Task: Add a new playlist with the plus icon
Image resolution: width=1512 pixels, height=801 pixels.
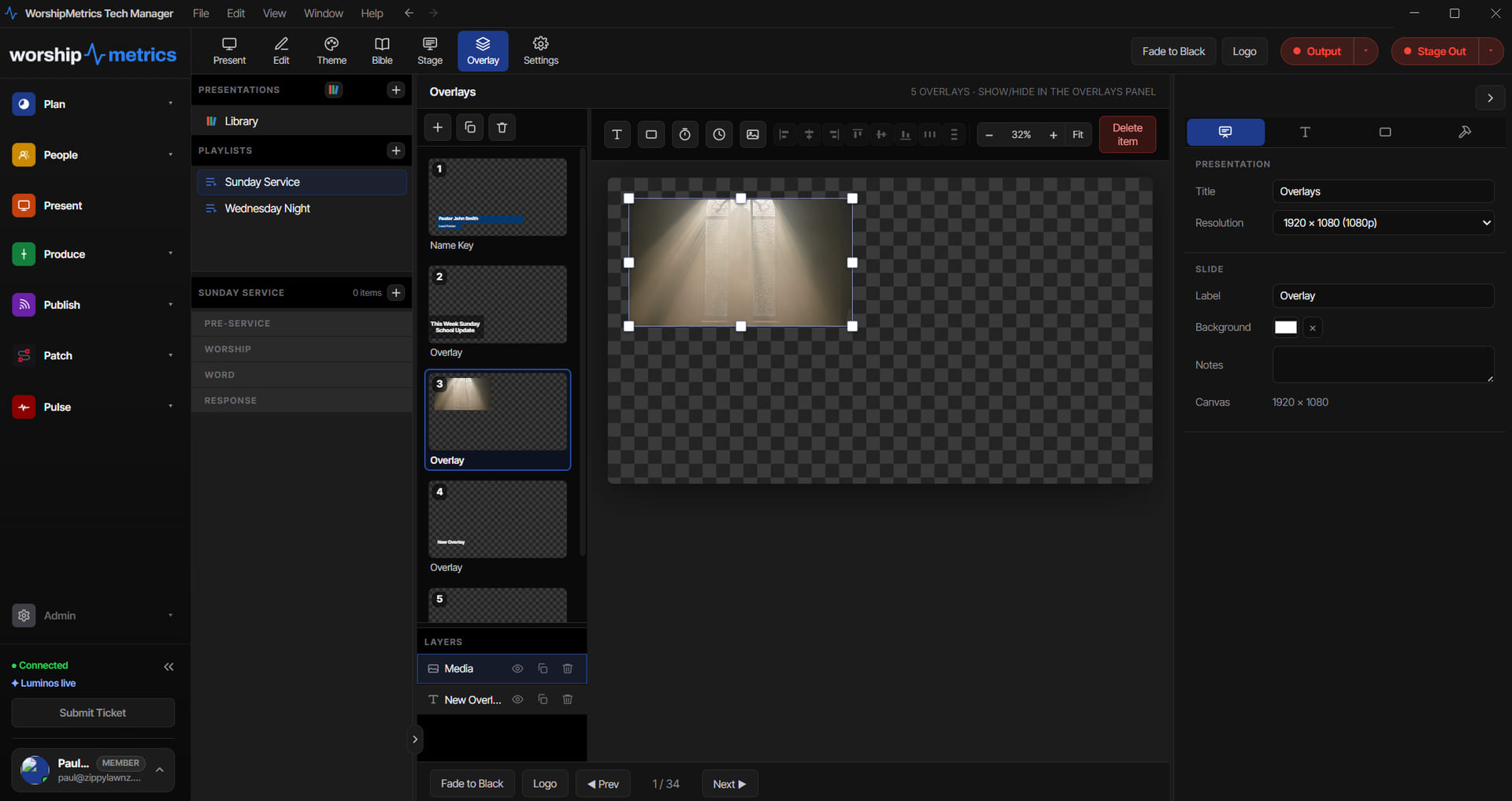Action: pyautogui.click(x=396, y=150)
